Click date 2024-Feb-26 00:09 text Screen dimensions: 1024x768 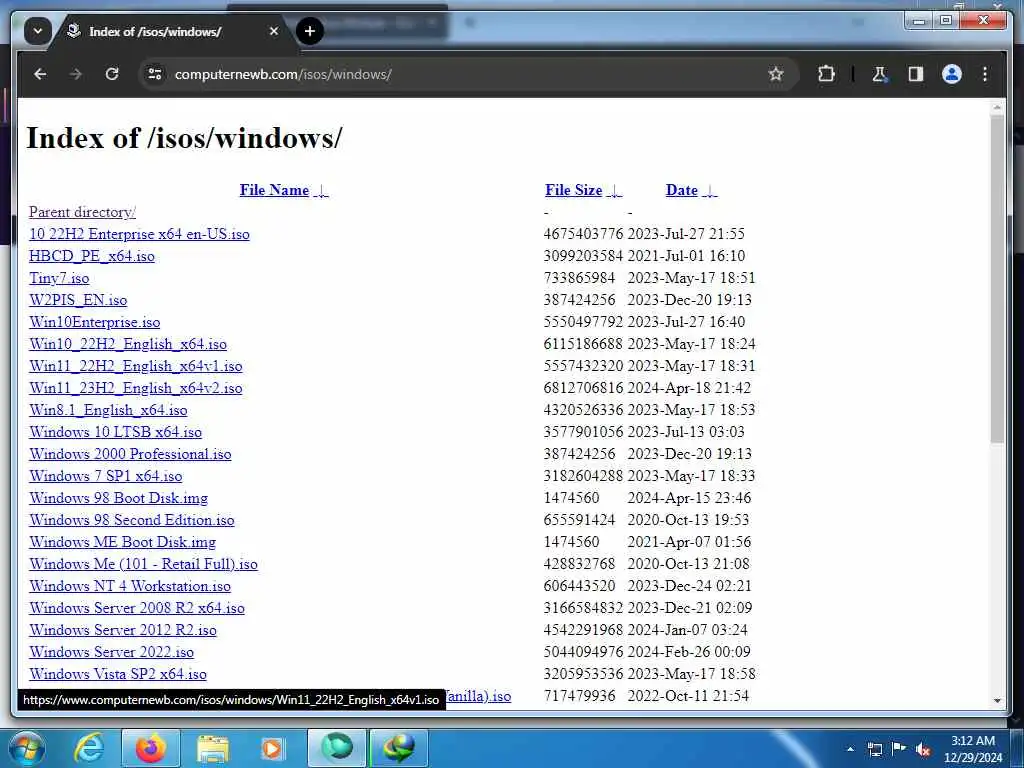[x=689, y=652]
